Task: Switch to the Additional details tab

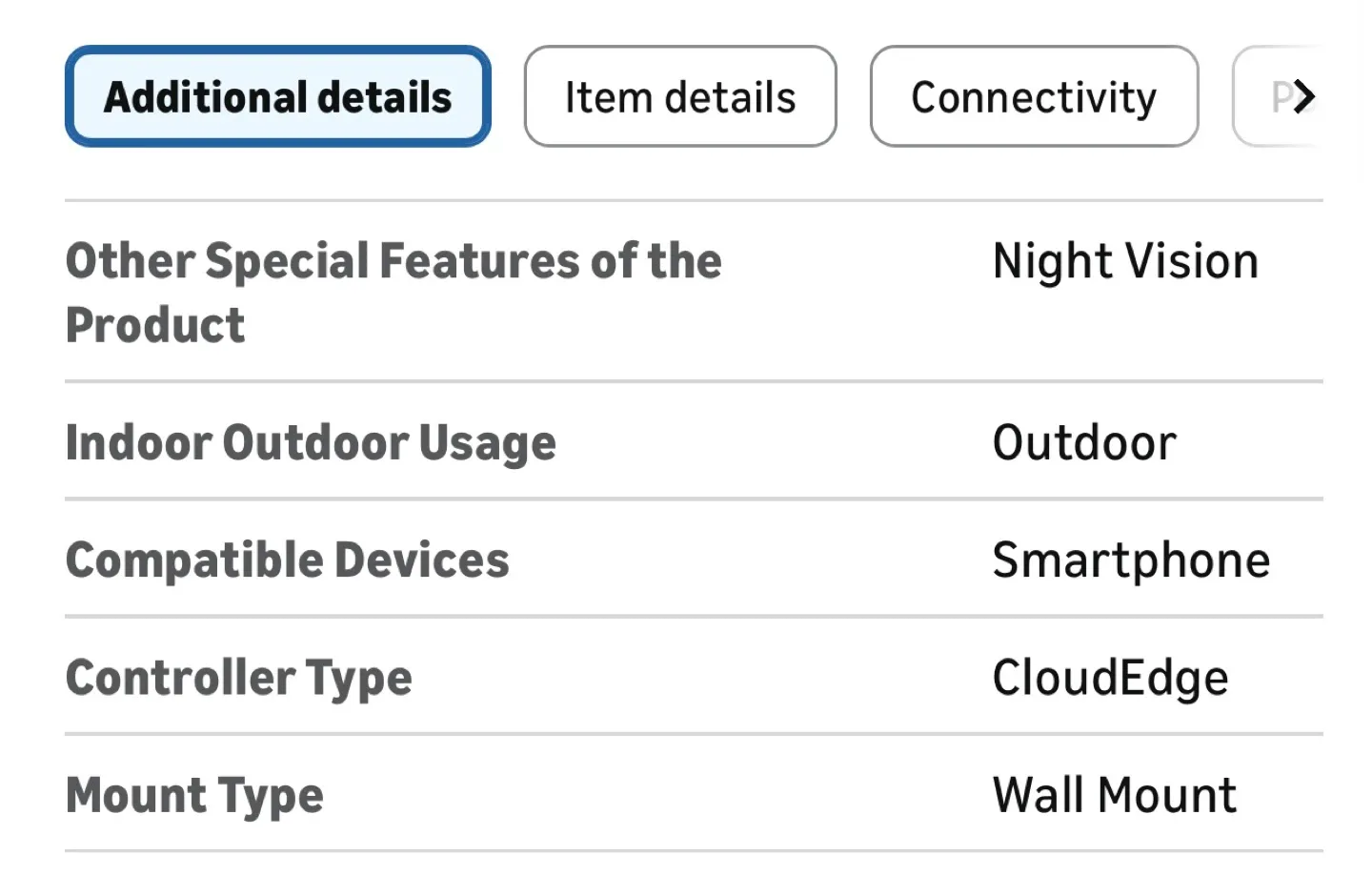Action: pos(277,95)
